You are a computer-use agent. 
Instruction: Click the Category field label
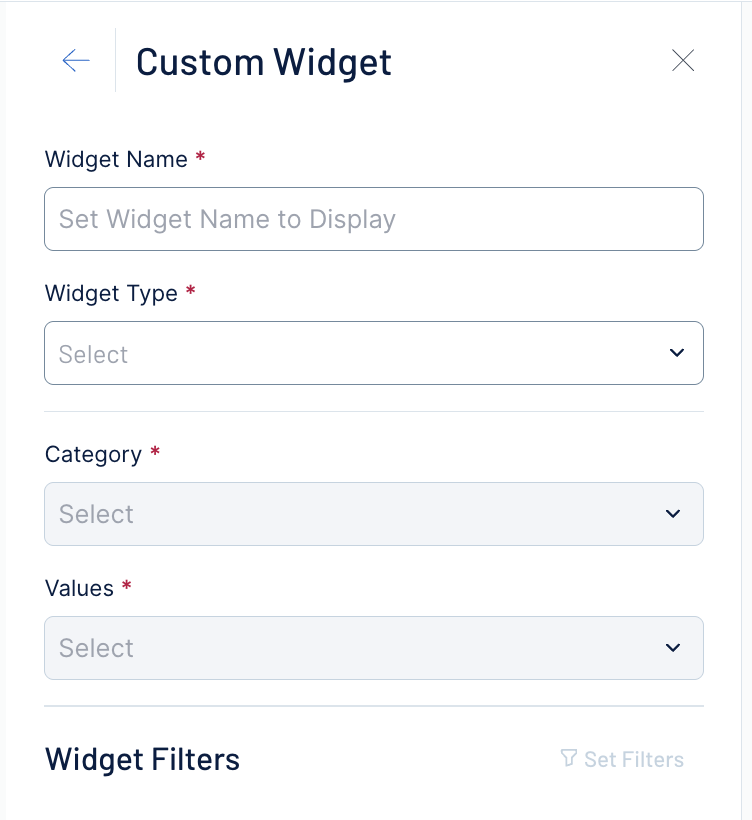tap(93, 455)
